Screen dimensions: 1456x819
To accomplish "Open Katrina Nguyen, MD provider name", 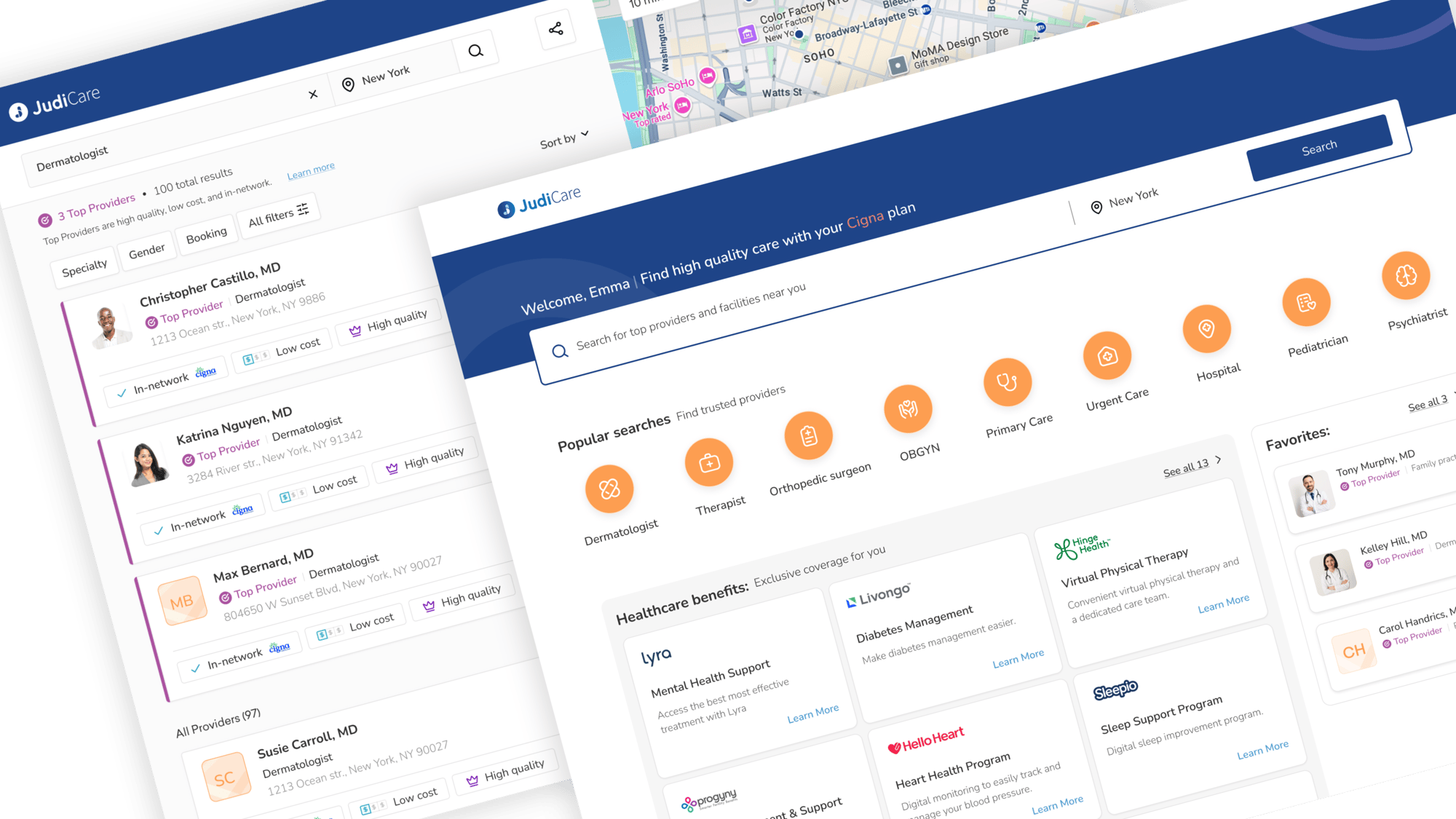I will click(234, 425).
